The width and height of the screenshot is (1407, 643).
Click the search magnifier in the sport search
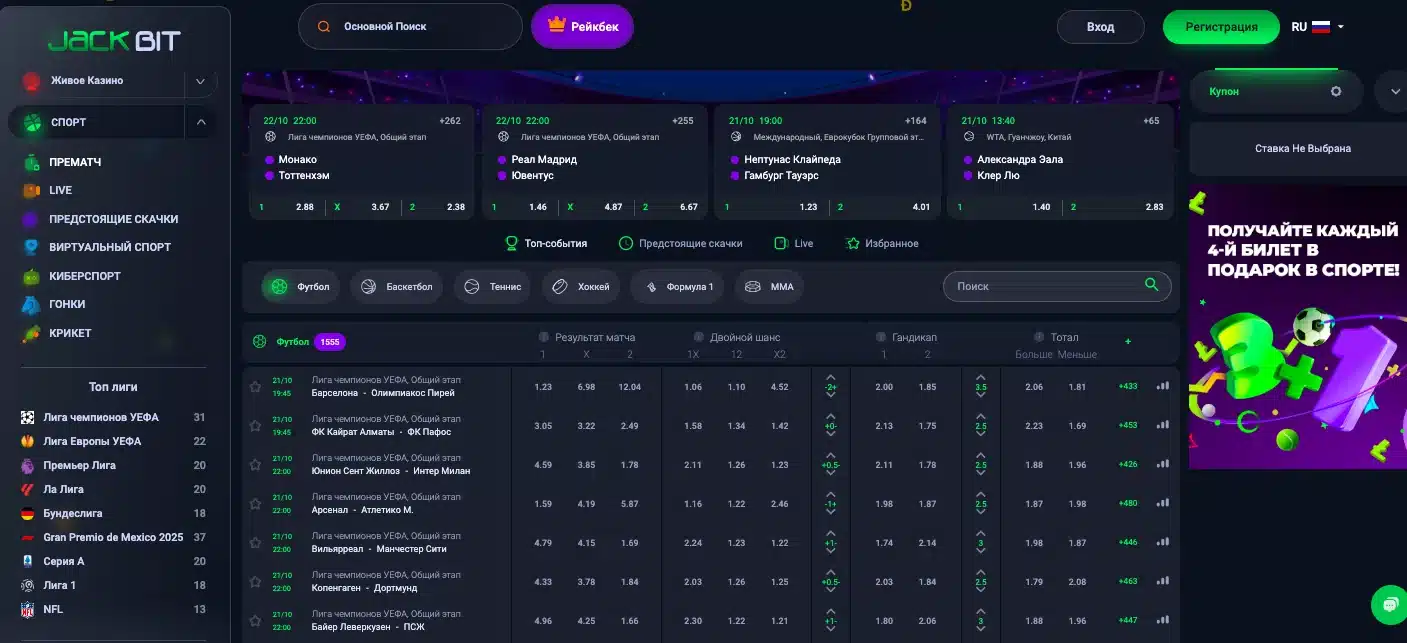pos(1151,285)
